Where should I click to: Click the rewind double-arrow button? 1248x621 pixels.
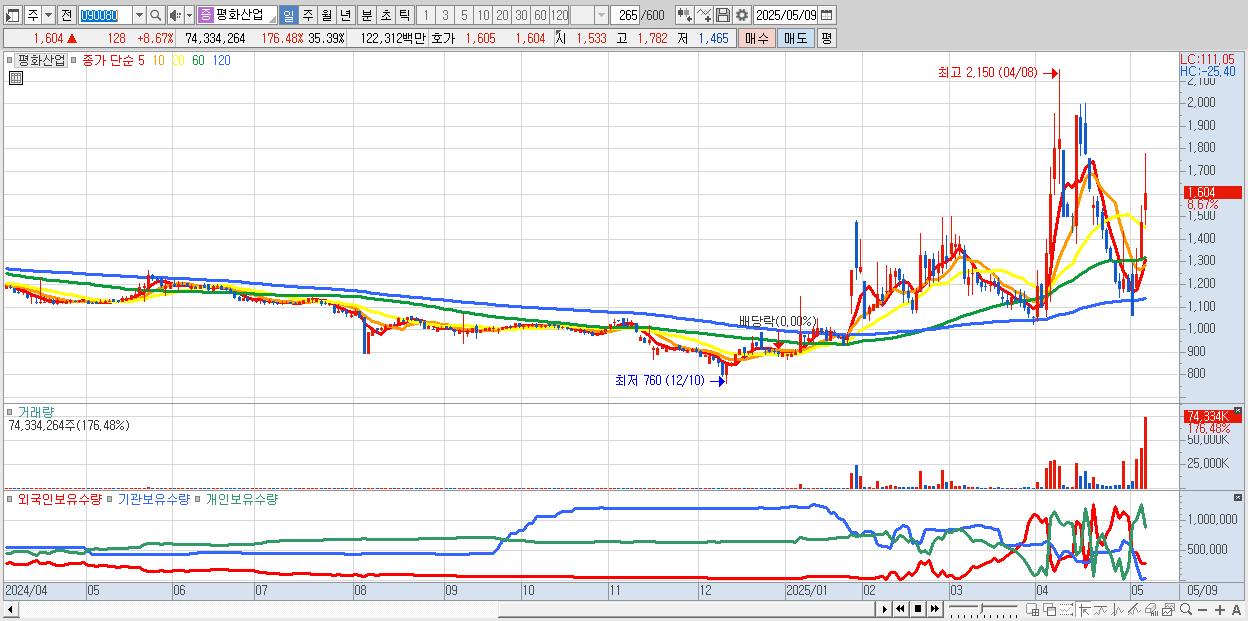click(900, 609)
